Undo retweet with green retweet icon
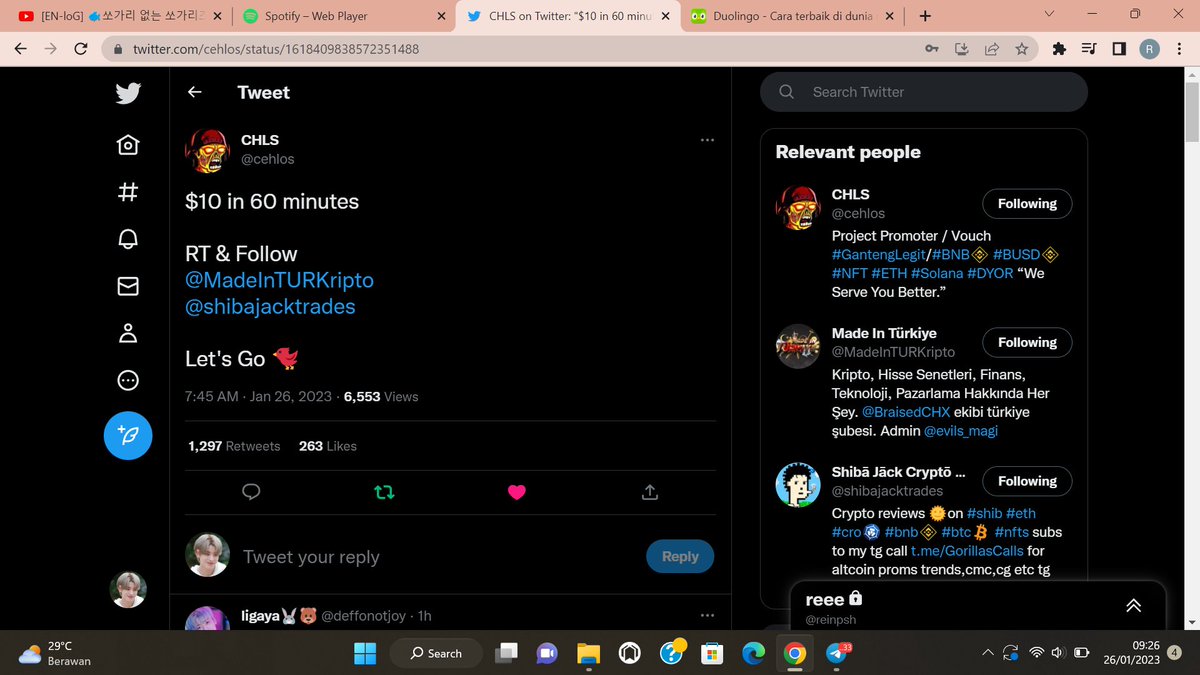Viewport: 1200px width, 675px height. click(x=384, y=492)
